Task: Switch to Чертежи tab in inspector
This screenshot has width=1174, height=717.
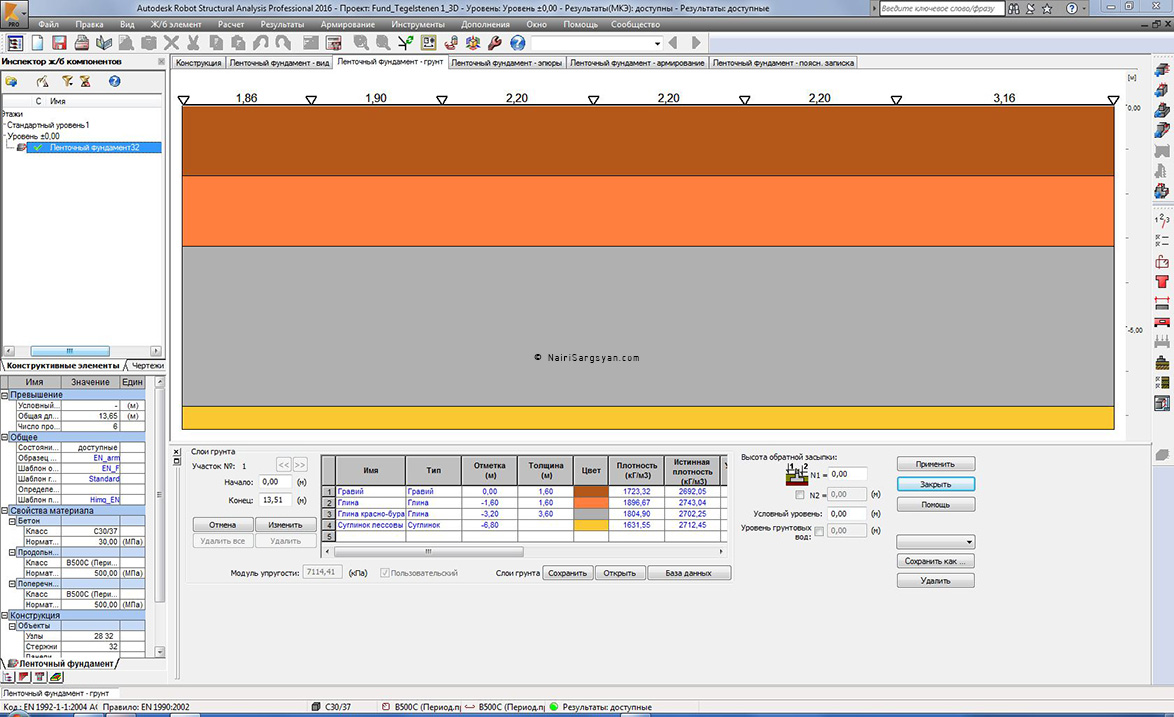Action: tap(147, 365)
